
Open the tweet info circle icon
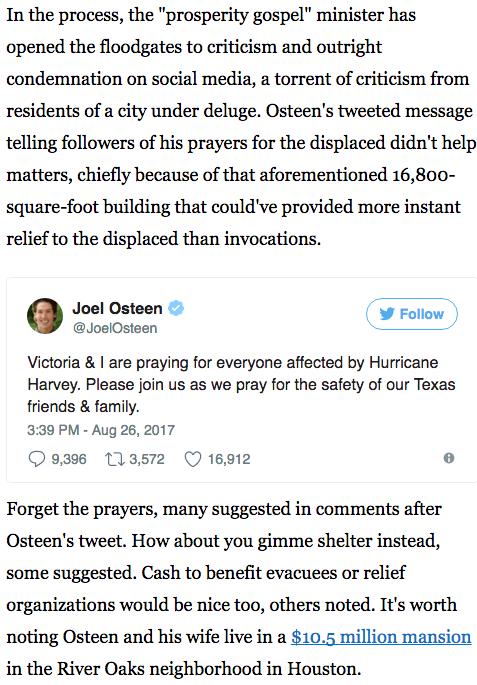(x=449, y=458)
